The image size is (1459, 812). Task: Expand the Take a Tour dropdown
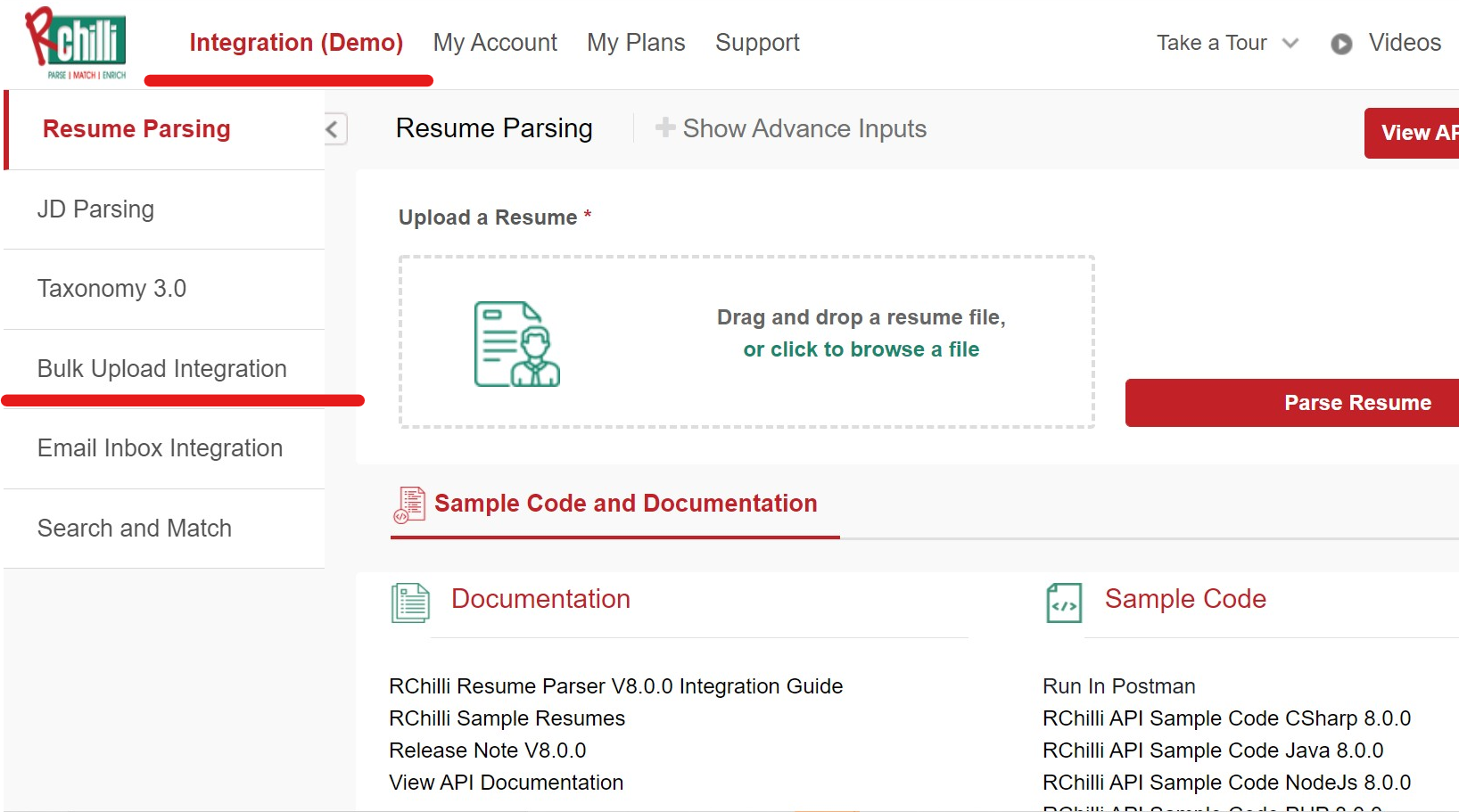tap(1227, 43)
